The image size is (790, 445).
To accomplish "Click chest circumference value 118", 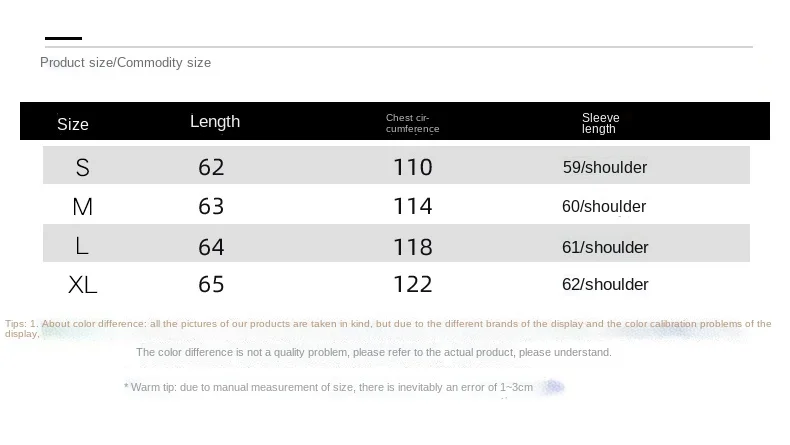I will point(413,247).
